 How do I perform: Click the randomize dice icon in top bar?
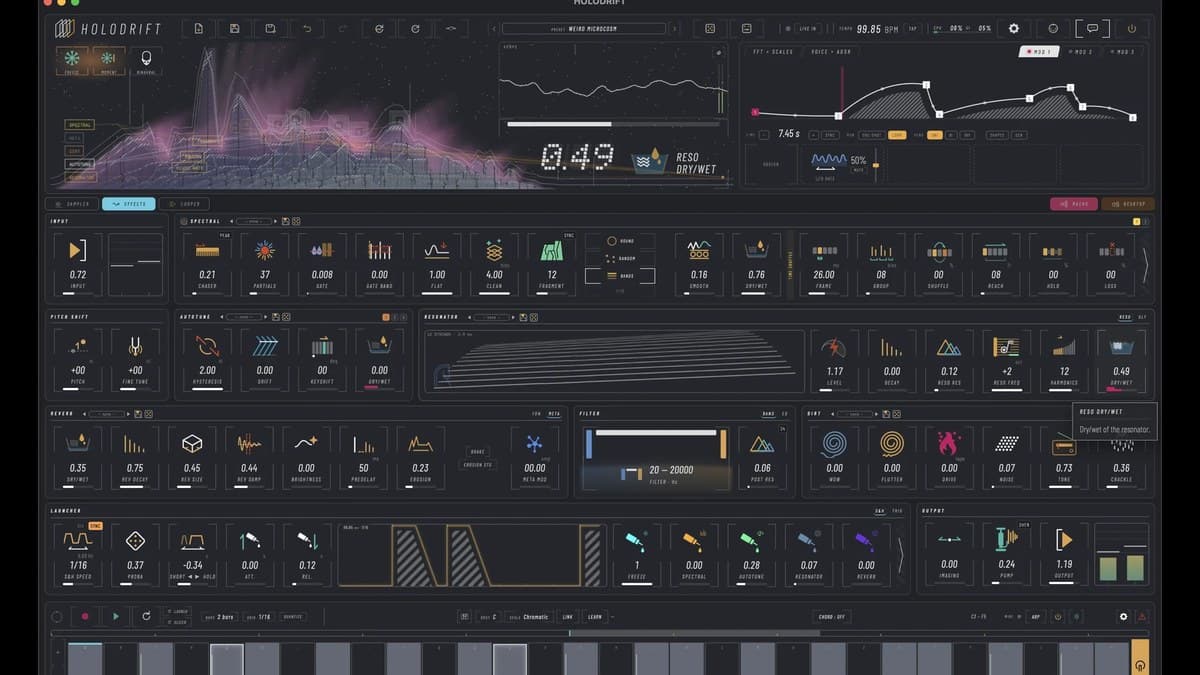click(x=710, y=29)
